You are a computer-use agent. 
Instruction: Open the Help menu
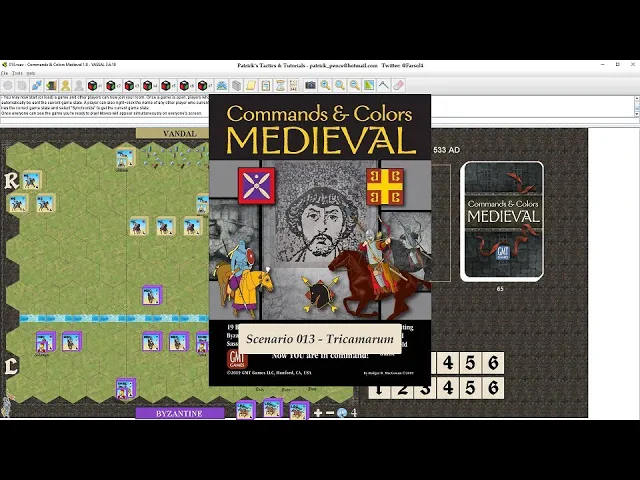[x=31, y=73]
